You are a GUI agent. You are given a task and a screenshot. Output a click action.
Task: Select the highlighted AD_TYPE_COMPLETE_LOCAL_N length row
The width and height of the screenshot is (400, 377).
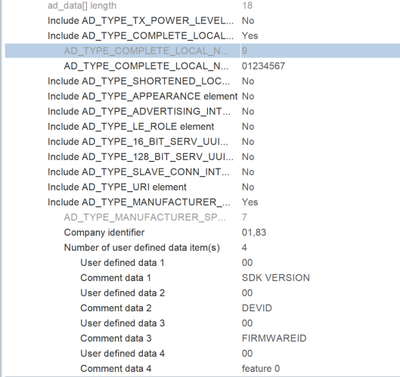point(202,51)
